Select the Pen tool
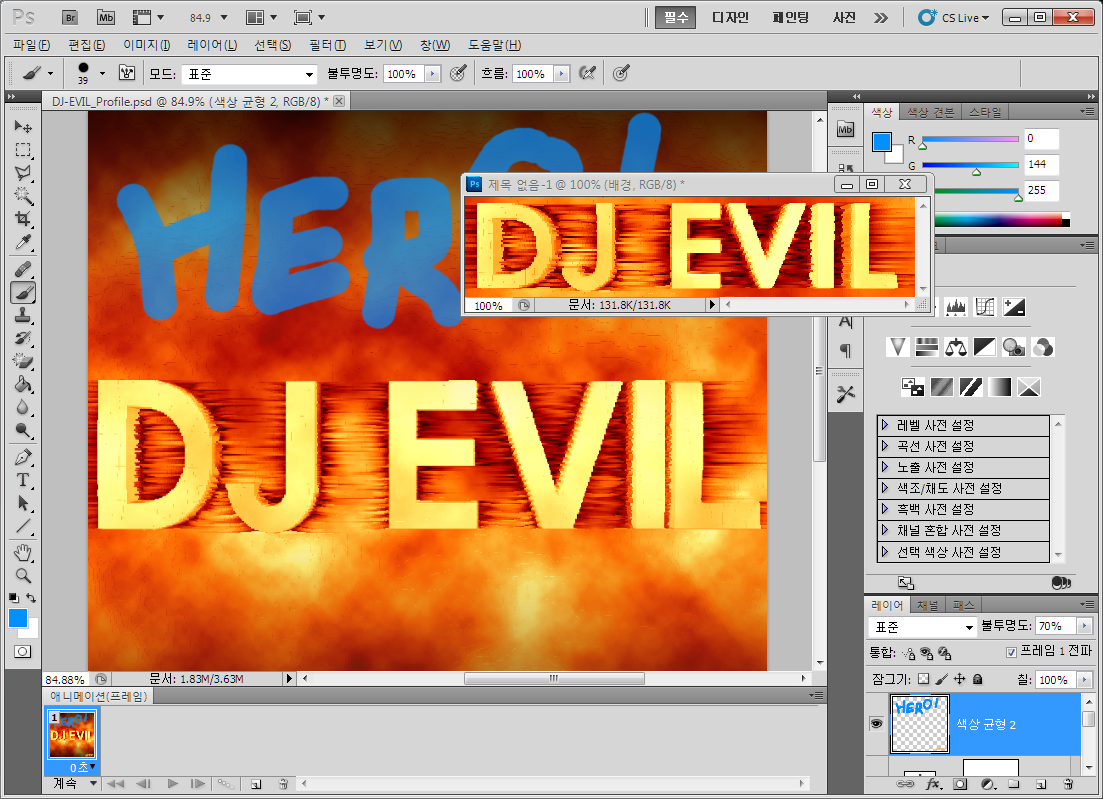 23,457
